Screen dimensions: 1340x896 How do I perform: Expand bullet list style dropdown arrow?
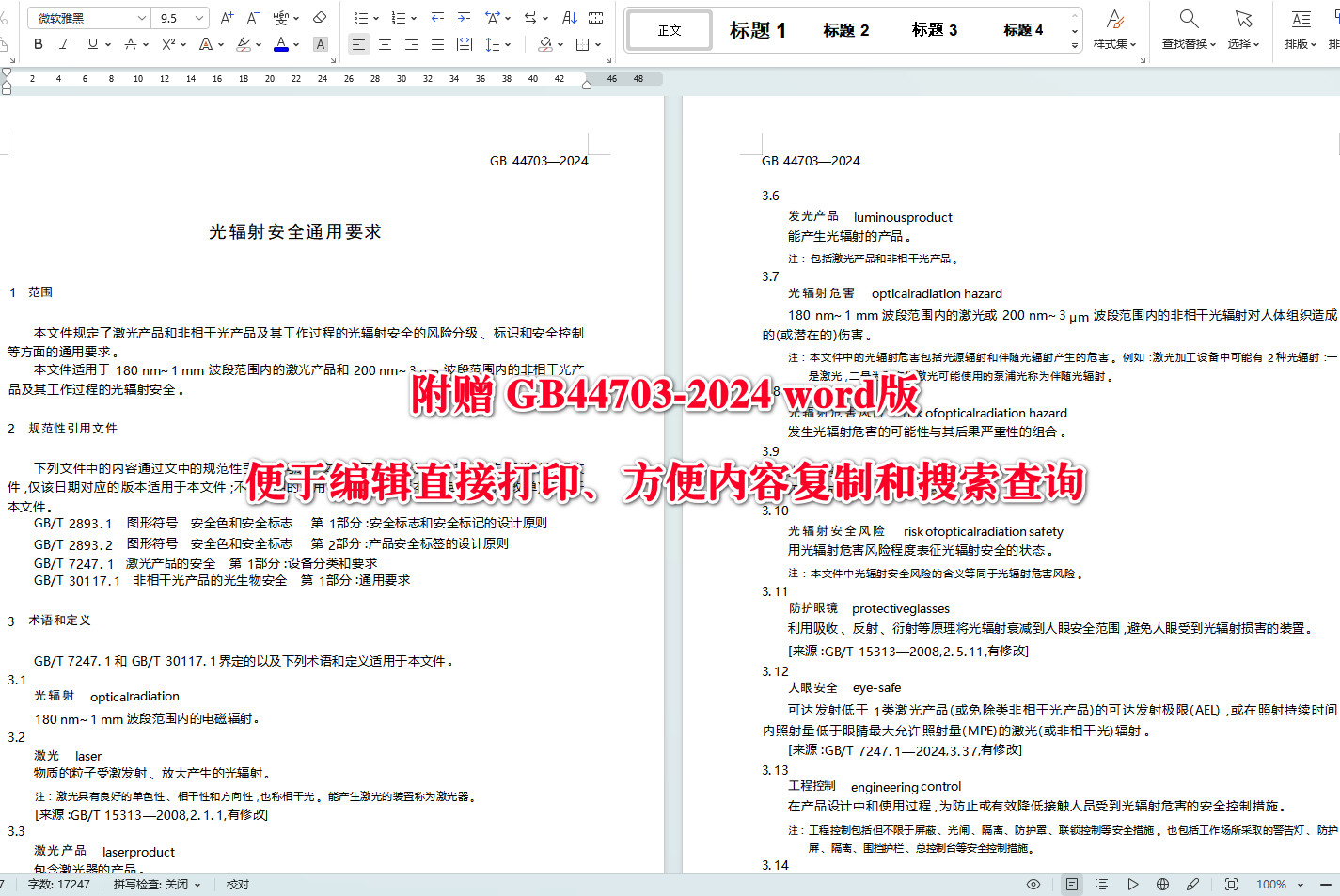point(376,18)
